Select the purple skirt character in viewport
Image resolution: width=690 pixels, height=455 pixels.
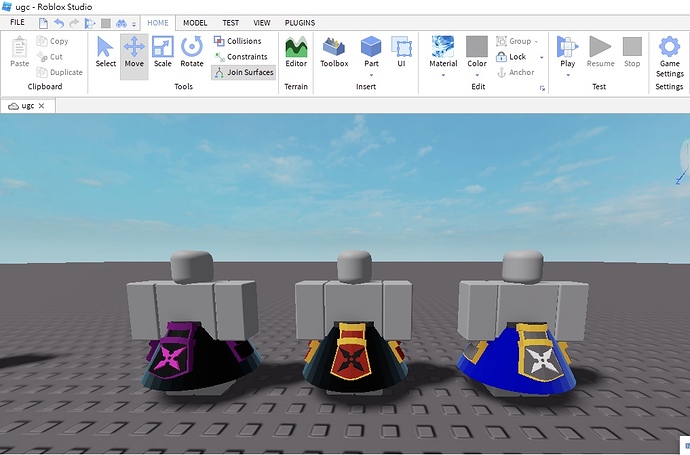(x=194, y=323)
